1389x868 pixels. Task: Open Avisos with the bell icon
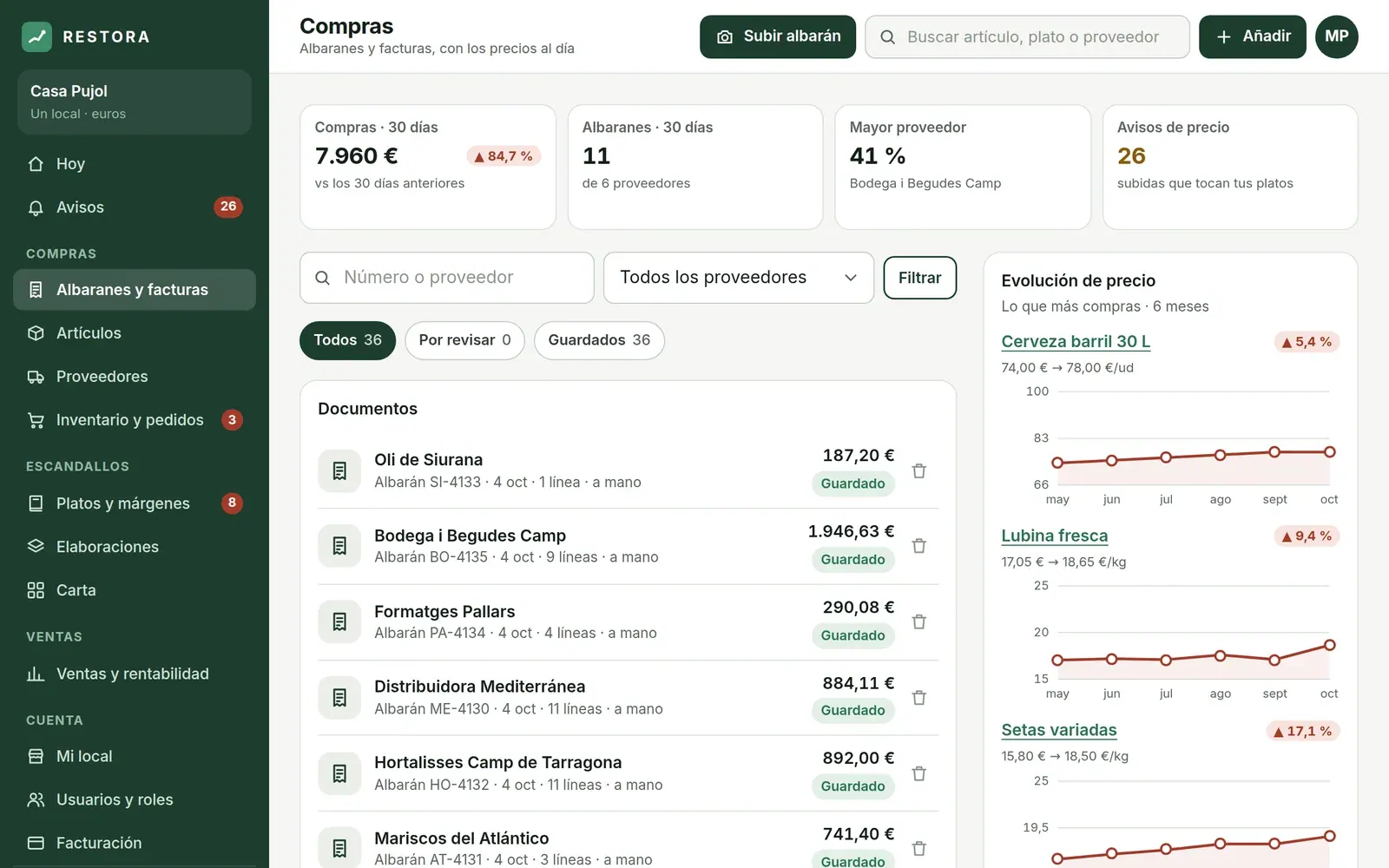[x=135, y=207]
